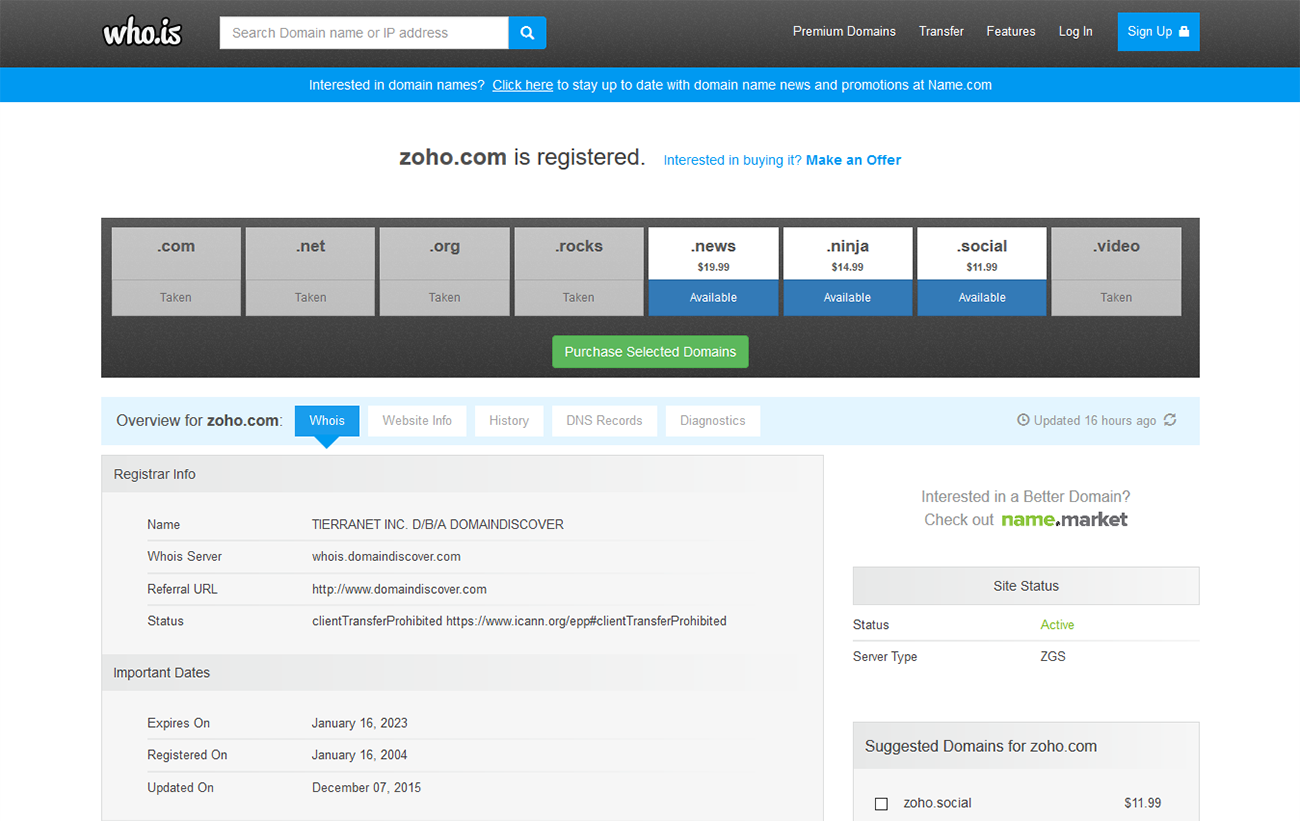Click the $11.99 price for zoho.social suggestion
Screen dimensions: 1300x821
click(1142, 803)
